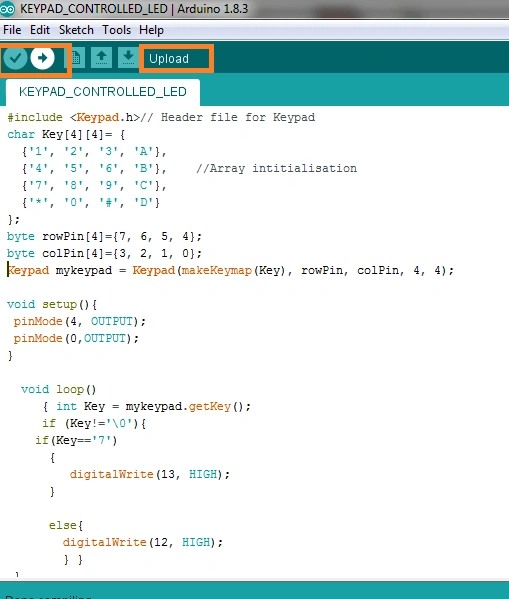Viewport: 509px width, 599px height.
Task: Click the 'byte rowPin[4]={7, 6, 5, 4};' line
Action: click(x=104, y=236)
